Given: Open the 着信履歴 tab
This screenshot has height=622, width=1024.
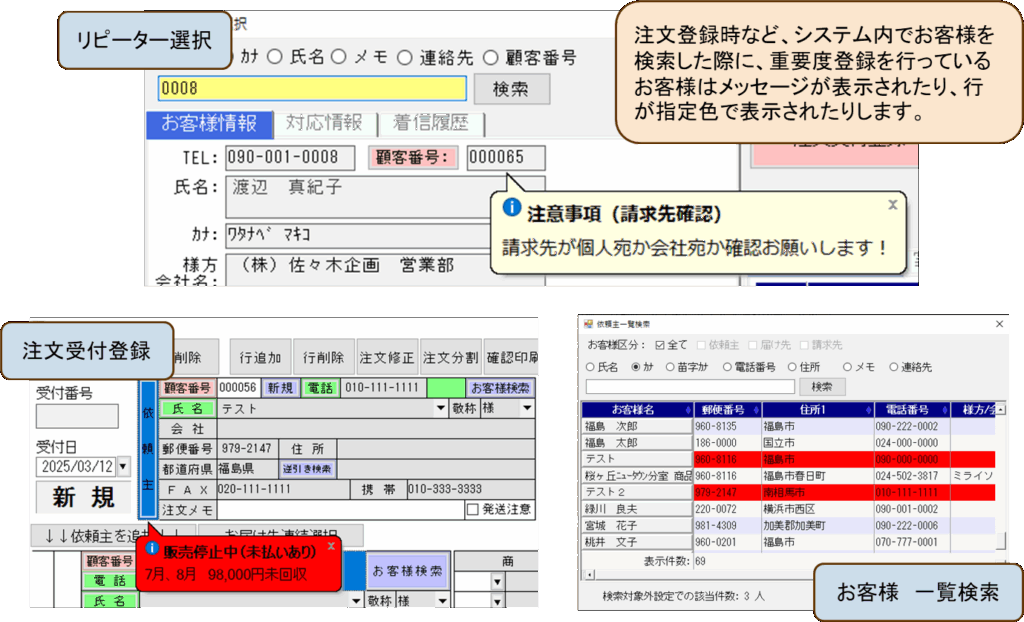Looking at the screenshot, I should [x=430, y=123].
